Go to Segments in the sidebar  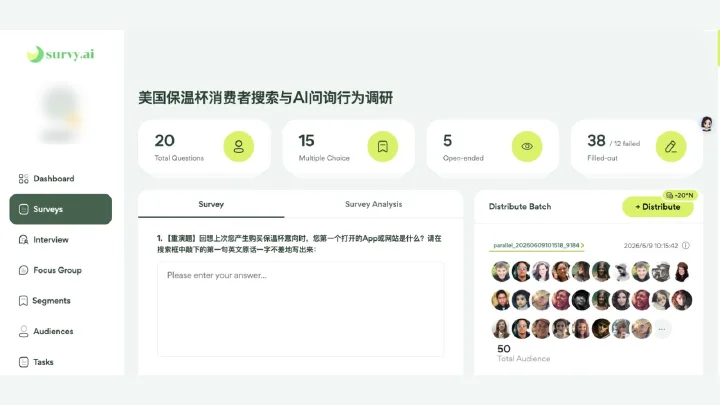45,301
